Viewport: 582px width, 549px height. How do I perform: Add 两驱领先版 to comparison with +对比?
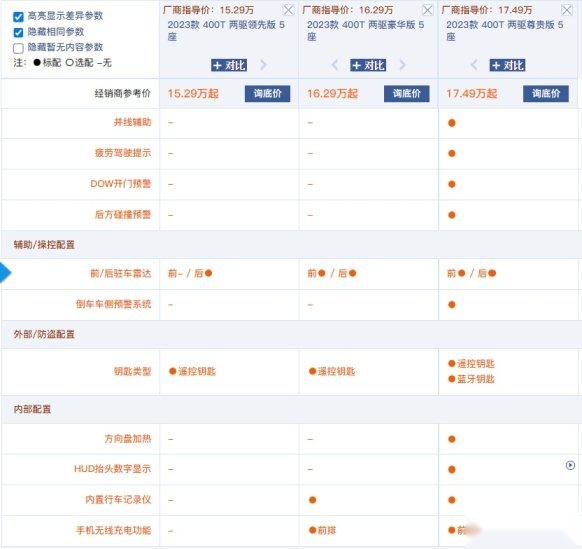[x=229, y=65]
